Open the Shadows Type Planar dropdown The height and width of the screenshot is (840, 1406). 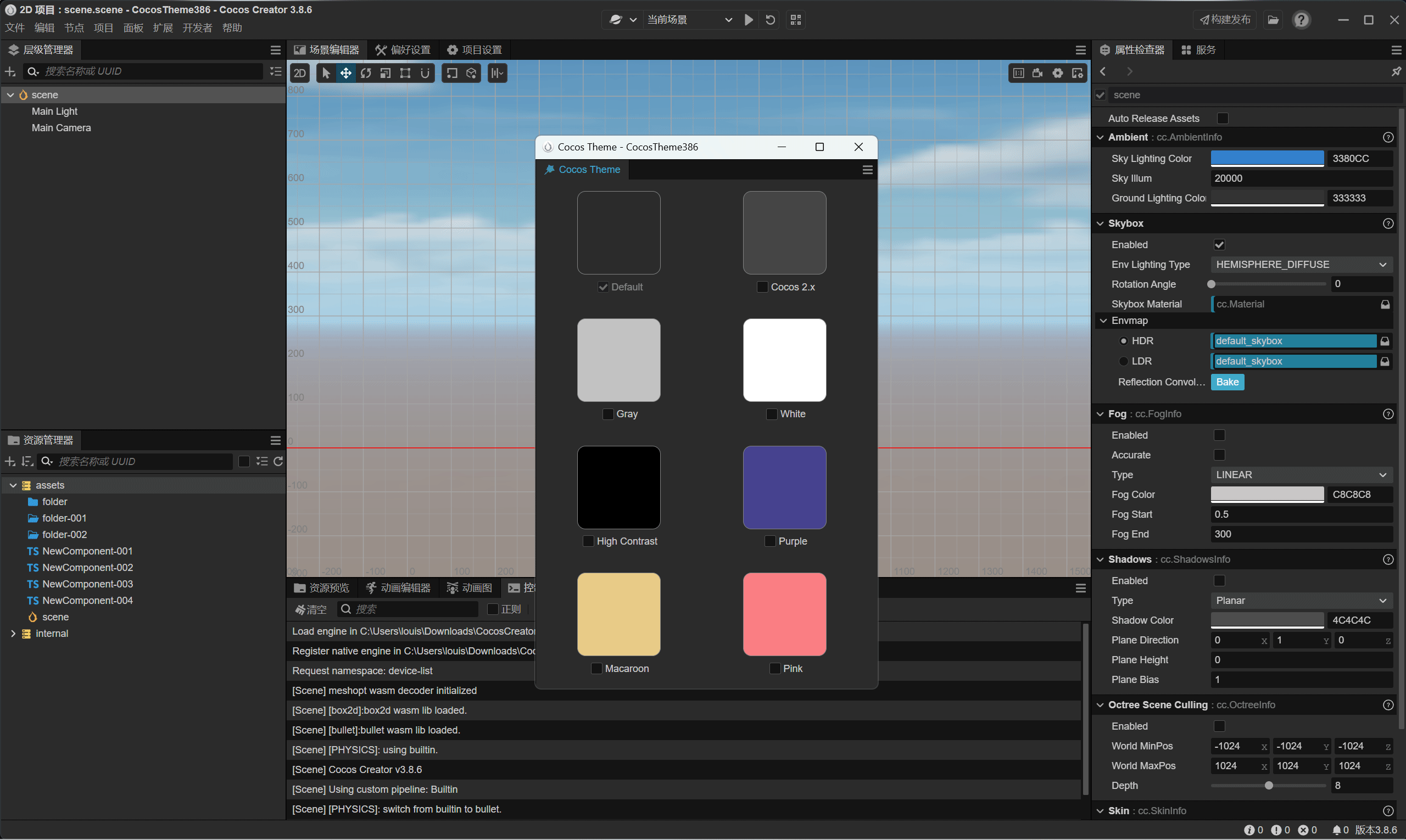pos(1301,601)
